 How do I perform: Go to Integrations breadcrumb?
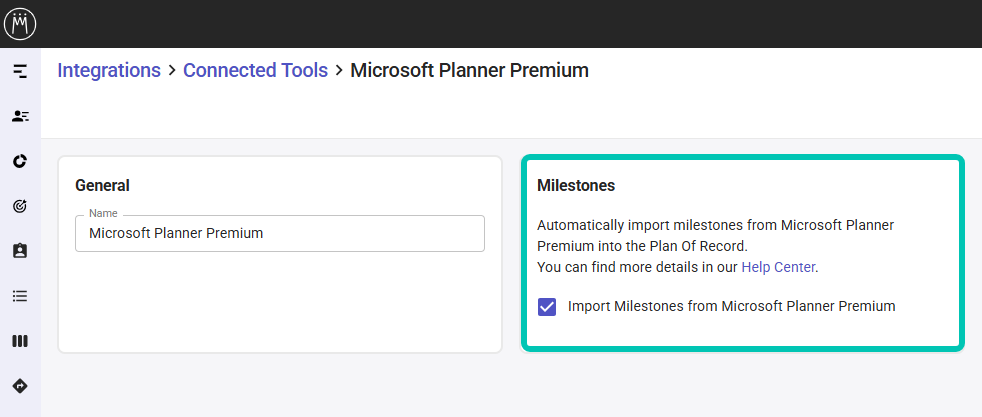(x=109, y=70)
